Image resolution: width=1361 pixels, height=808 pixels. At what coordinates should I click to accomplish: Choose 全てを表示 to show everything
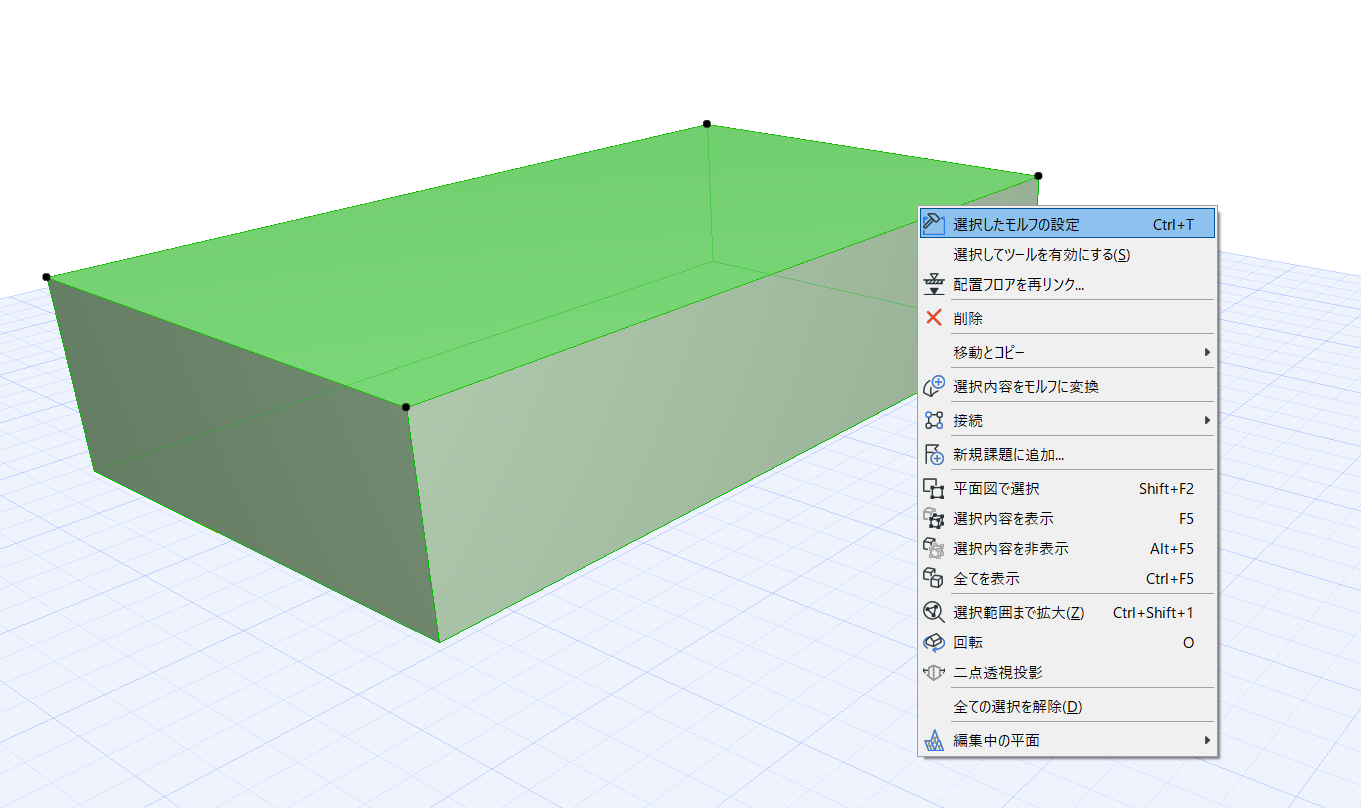click(x=1068, y=578)
